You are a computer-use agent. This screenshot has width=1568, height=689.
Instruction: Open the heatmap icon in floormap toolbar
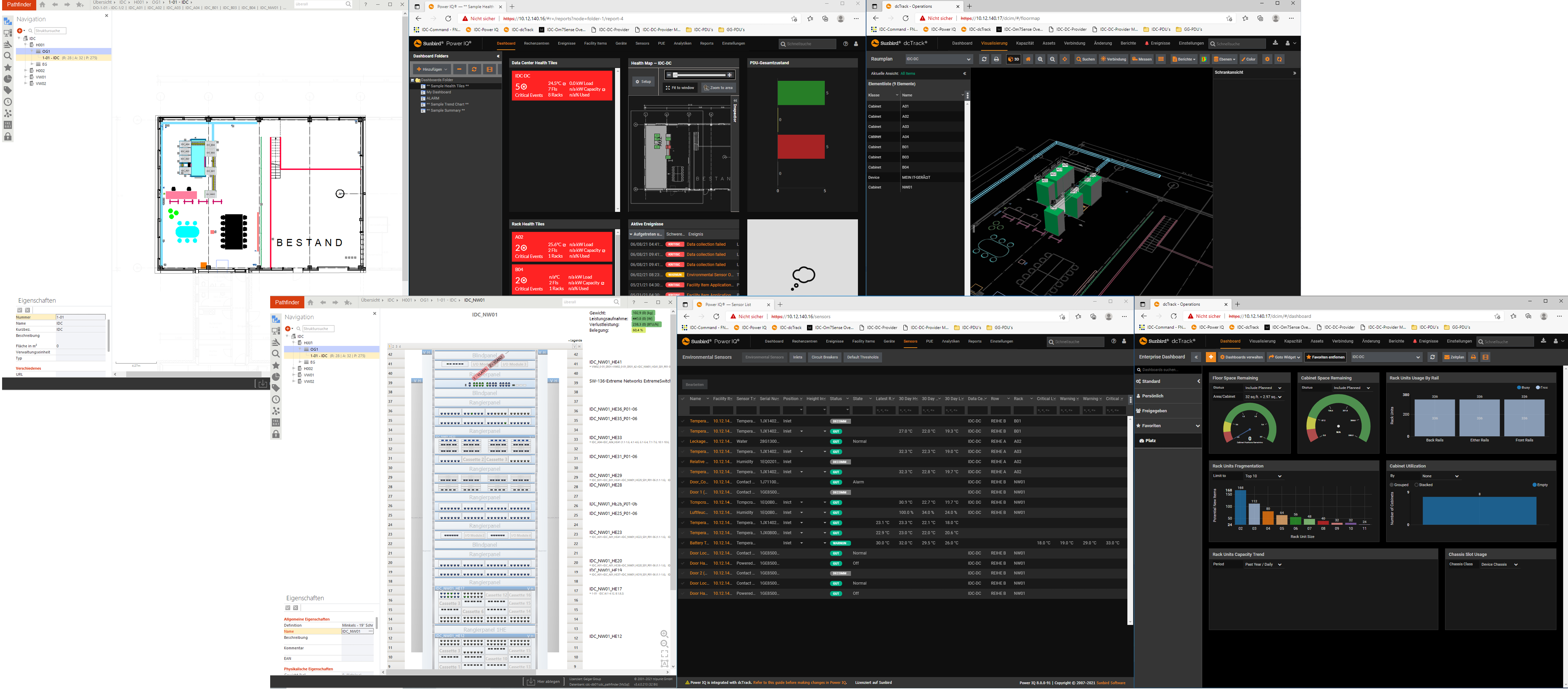tap(1204, 59)
